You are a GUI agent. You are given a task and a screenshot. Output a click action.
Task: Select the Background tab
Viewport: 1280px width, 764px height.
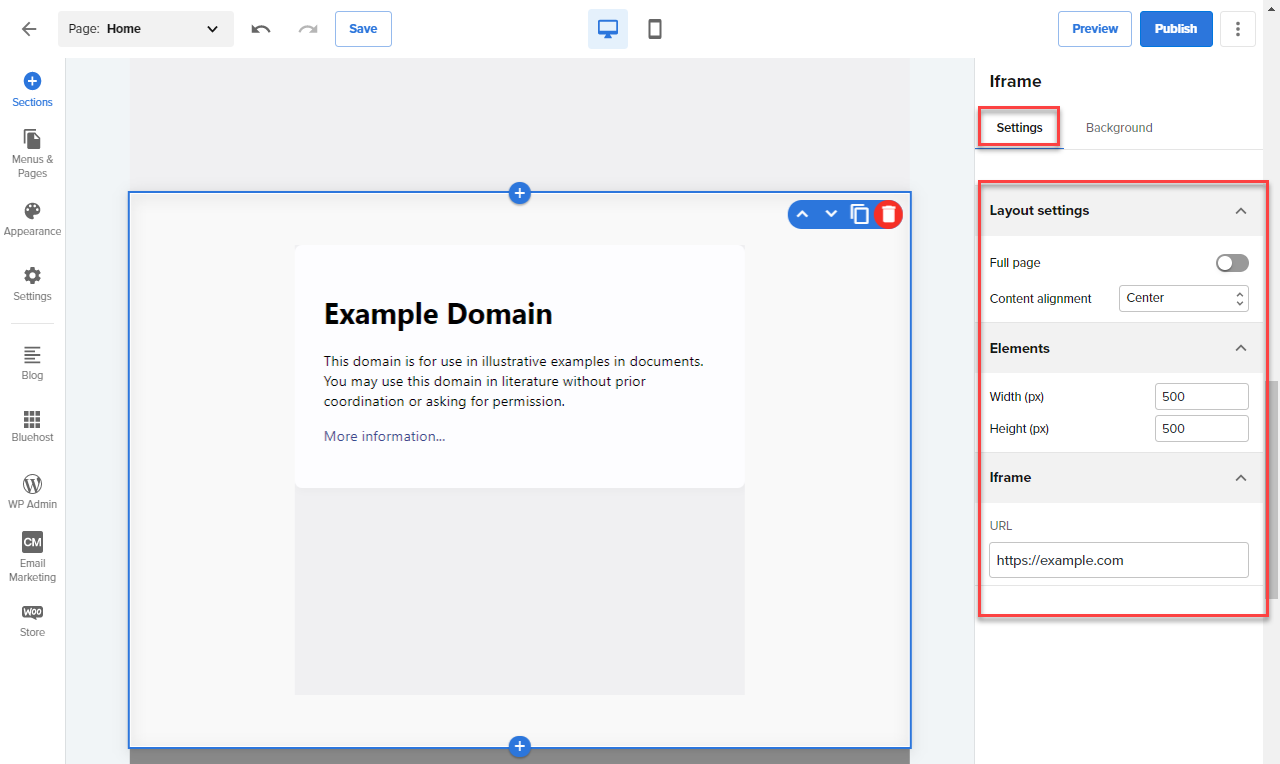pyautogui.click(x=1119, y=128)
